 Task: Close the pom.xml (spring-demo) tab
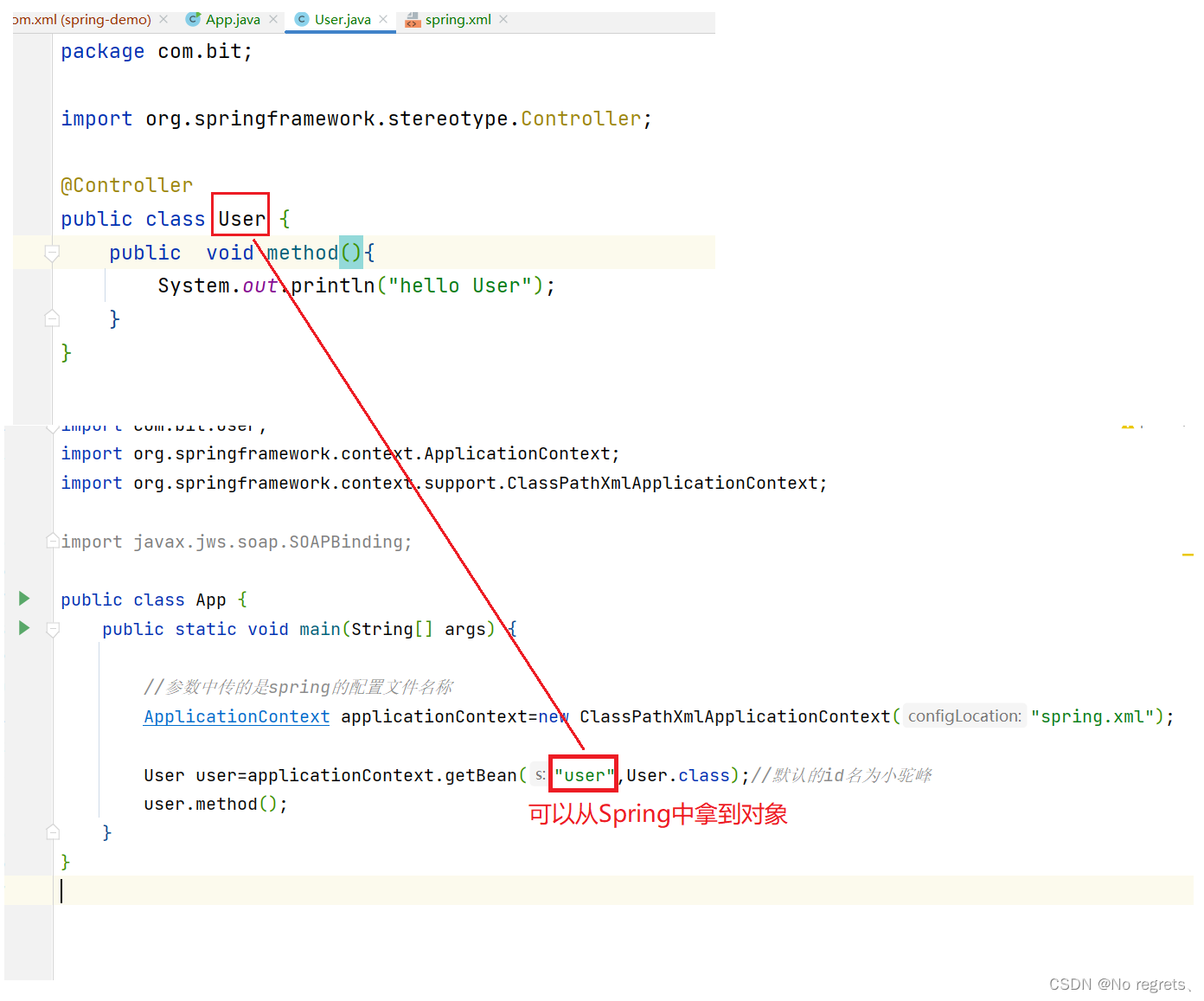(163, 19)
